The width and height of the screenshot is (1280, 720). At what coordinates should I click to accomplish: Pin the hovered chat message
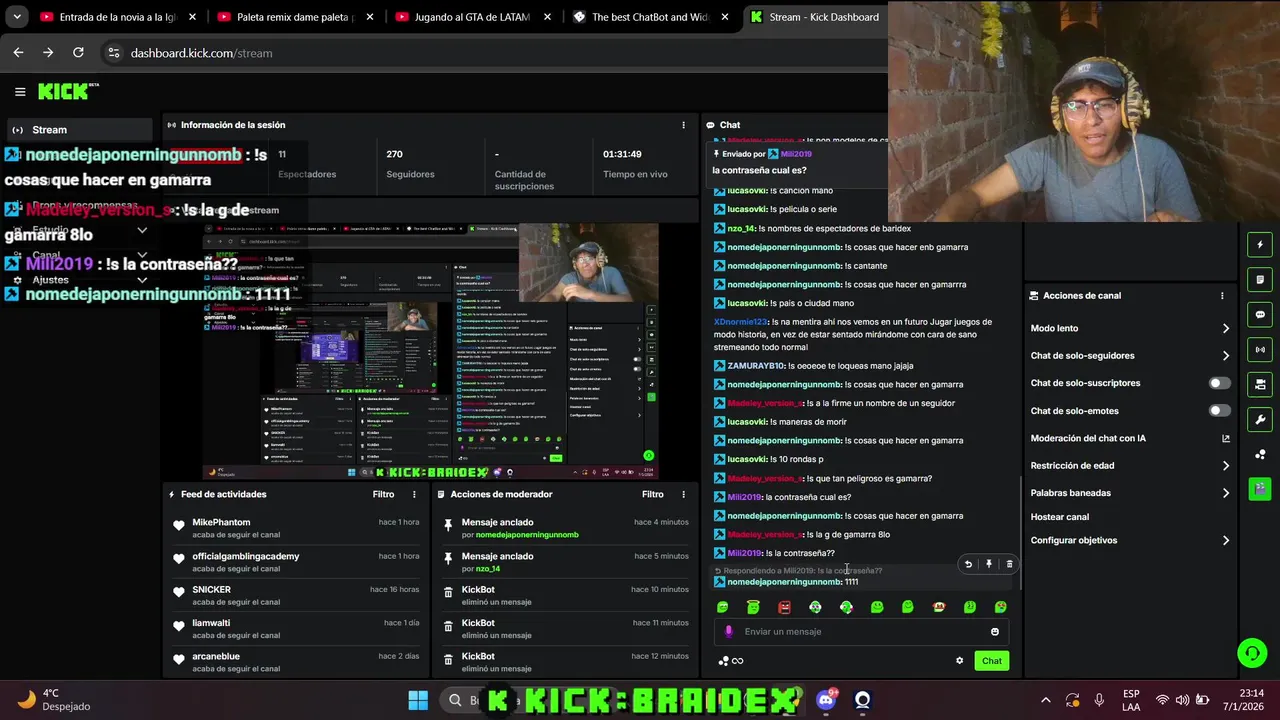[989, 564]
